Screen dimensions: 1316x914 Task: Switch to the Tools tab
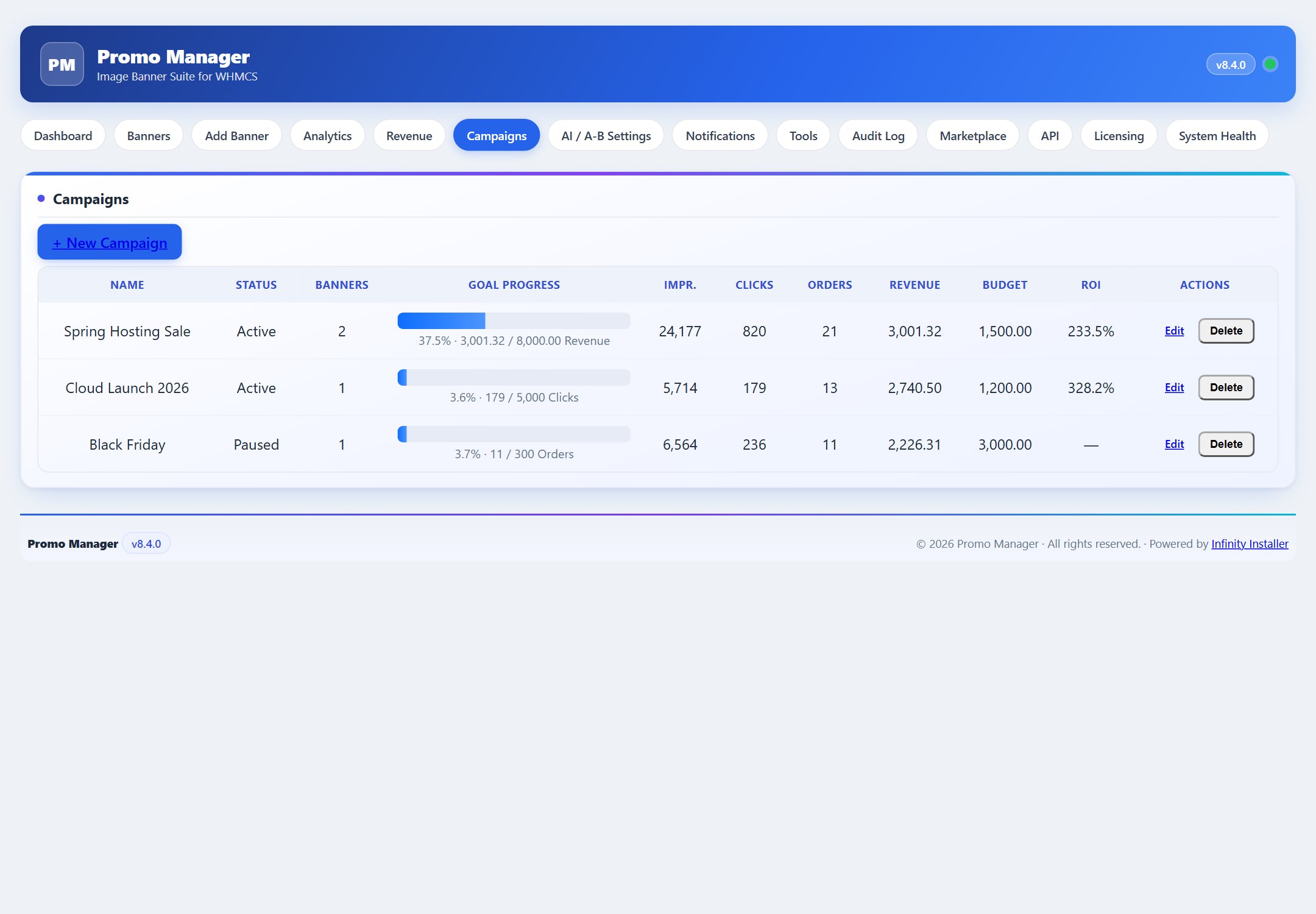[x=803, y=135]
